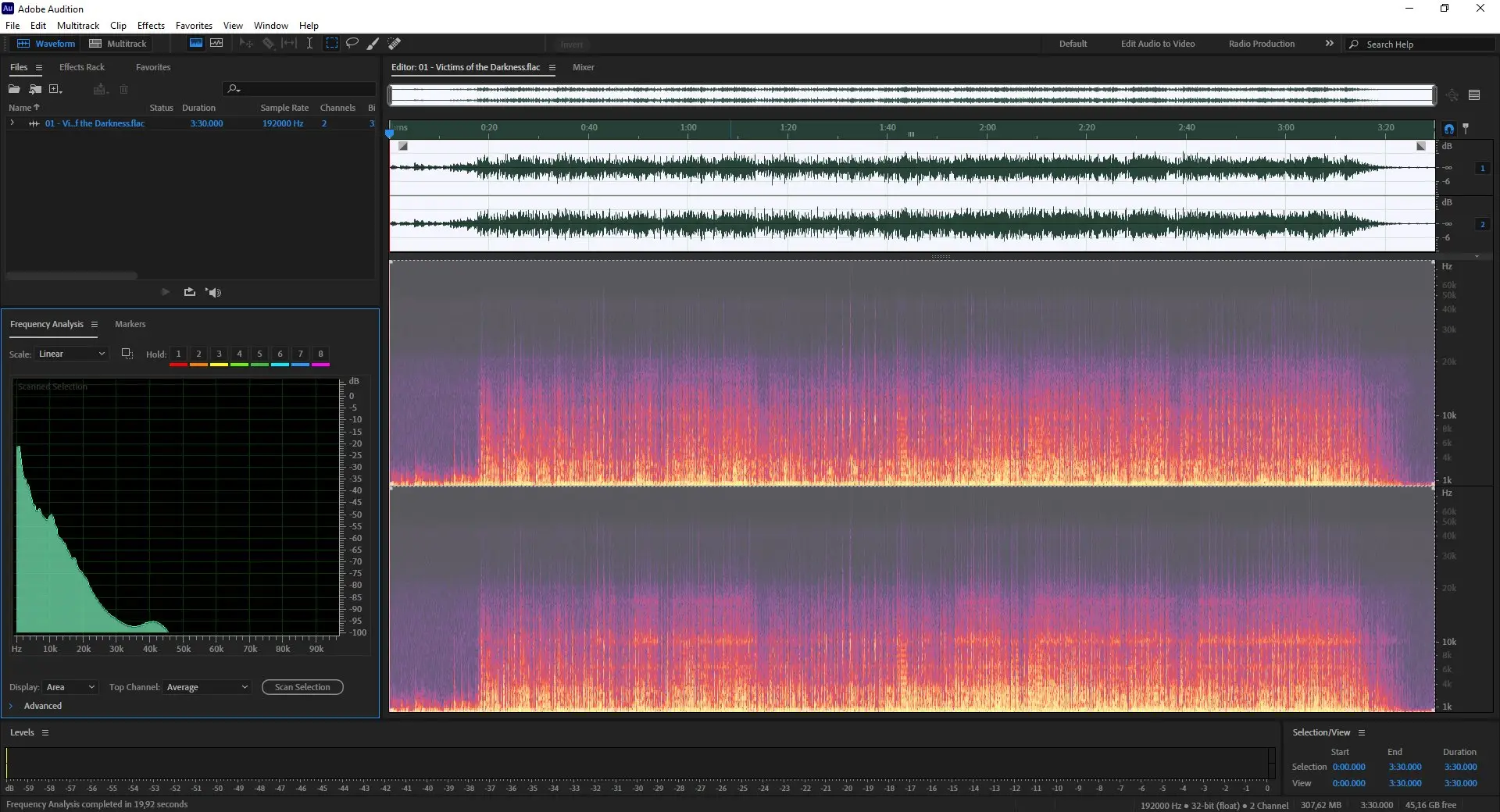1500x812 pixels.
Task: Toggle channel 1 enable button
Action: click(x=1482, y=169)
